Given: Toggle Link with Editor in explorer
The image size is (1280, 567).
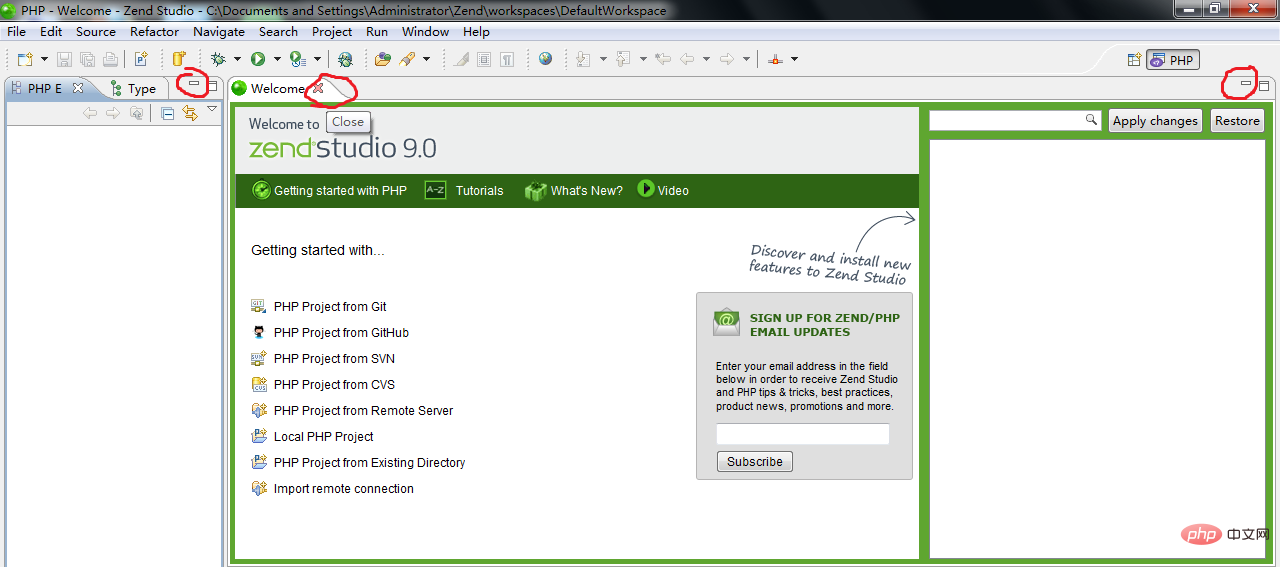Looking at the screenshot, I should pos(190,113).
